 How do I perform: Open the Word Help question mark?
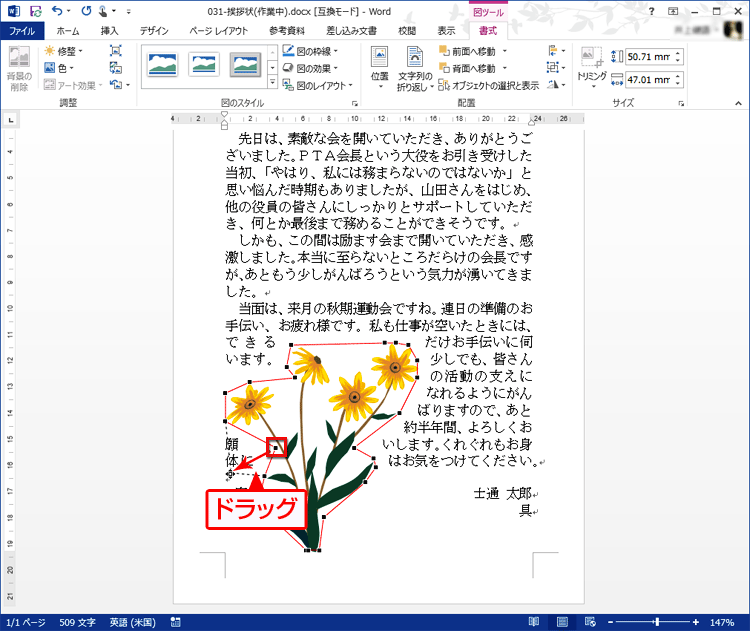[651, 11]
